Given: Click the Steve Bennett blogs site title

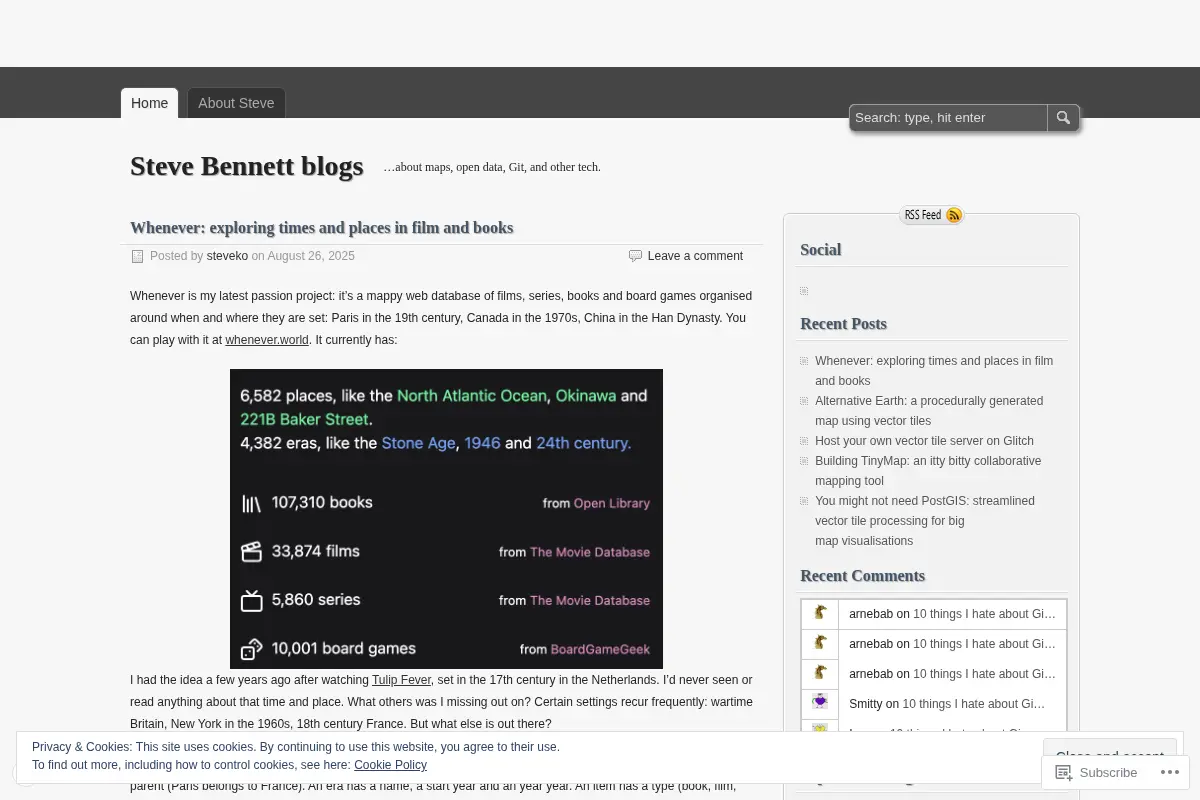Looking at the screenshot, I should pos(246,166).
